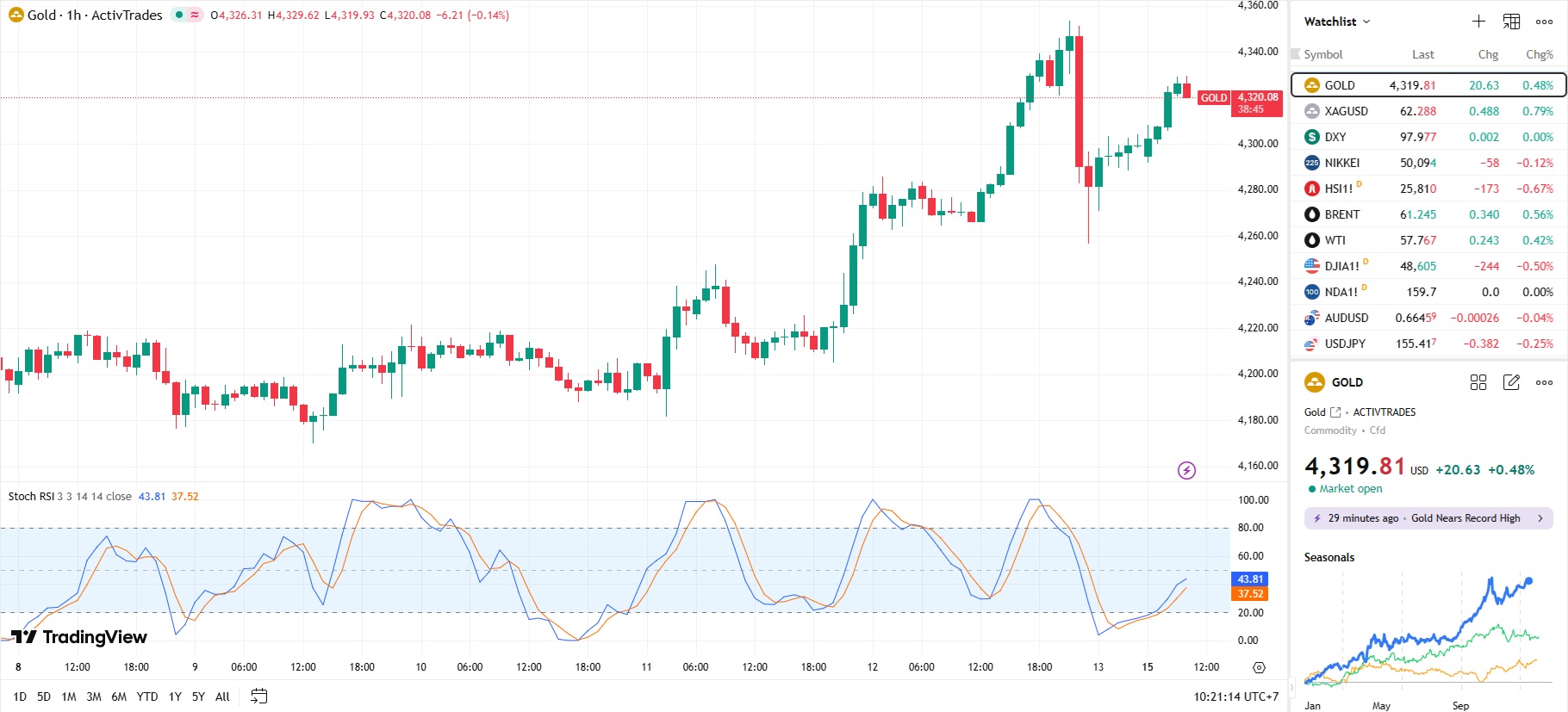Toggle the green market status dot in chart header
Screen dimensions: 1568x712
pyautogui.click(x=179, y=15)
